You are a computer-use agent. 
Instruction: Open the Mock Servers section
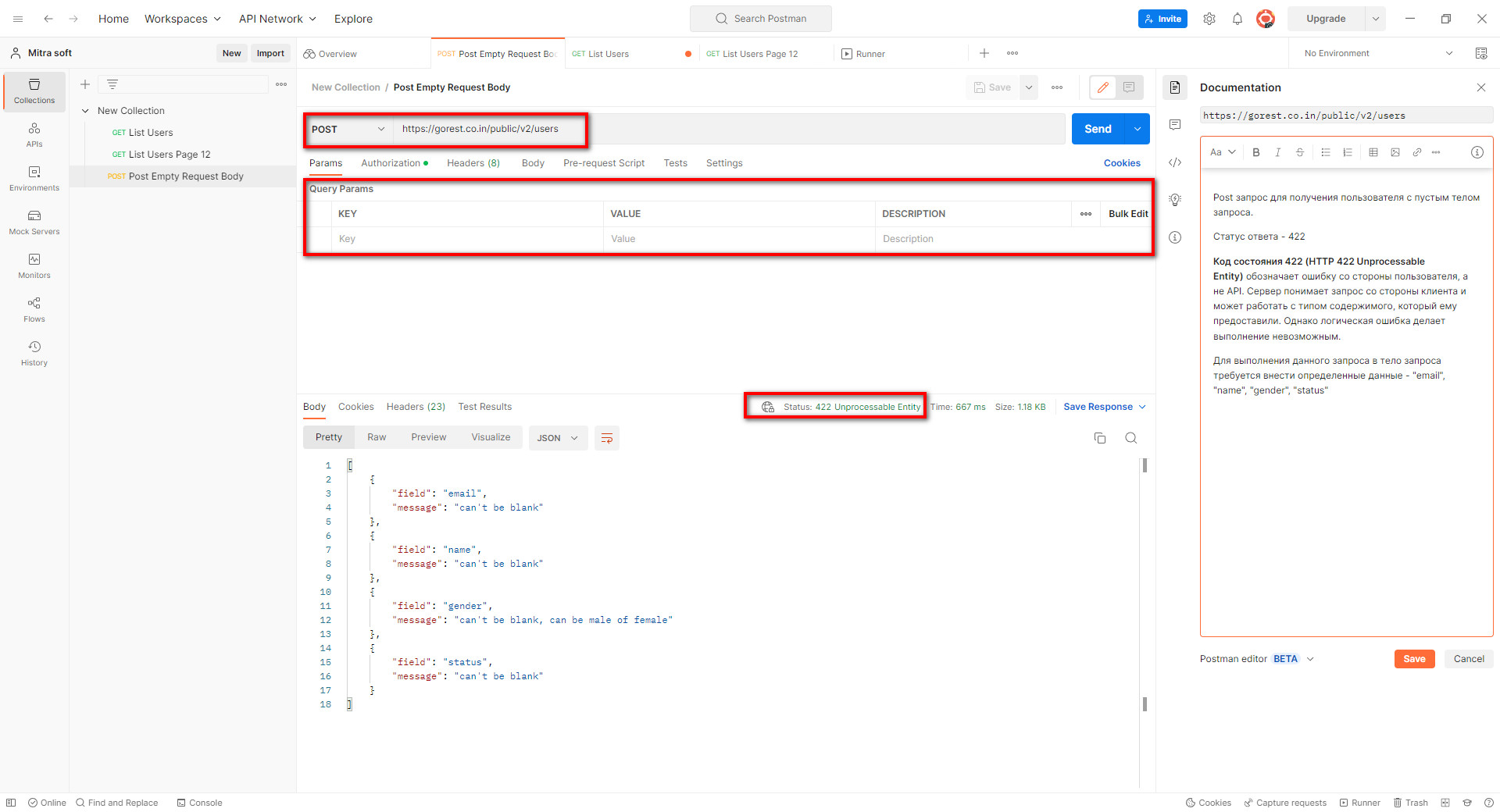pyautogui.click(x=34, y=223)
